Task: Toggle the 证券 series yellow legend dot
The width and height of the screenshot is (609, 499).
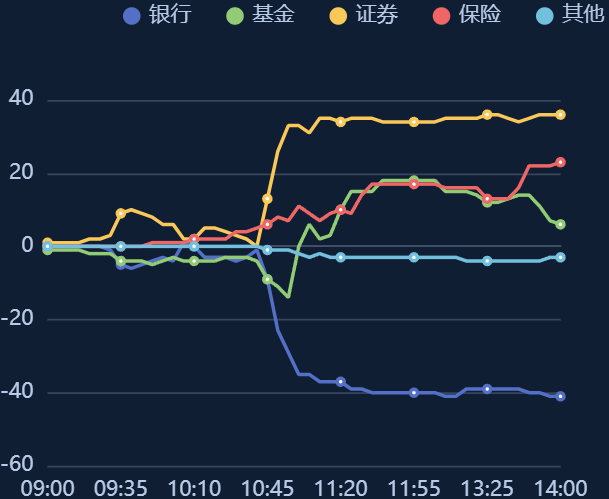Action: pos(338,16)
